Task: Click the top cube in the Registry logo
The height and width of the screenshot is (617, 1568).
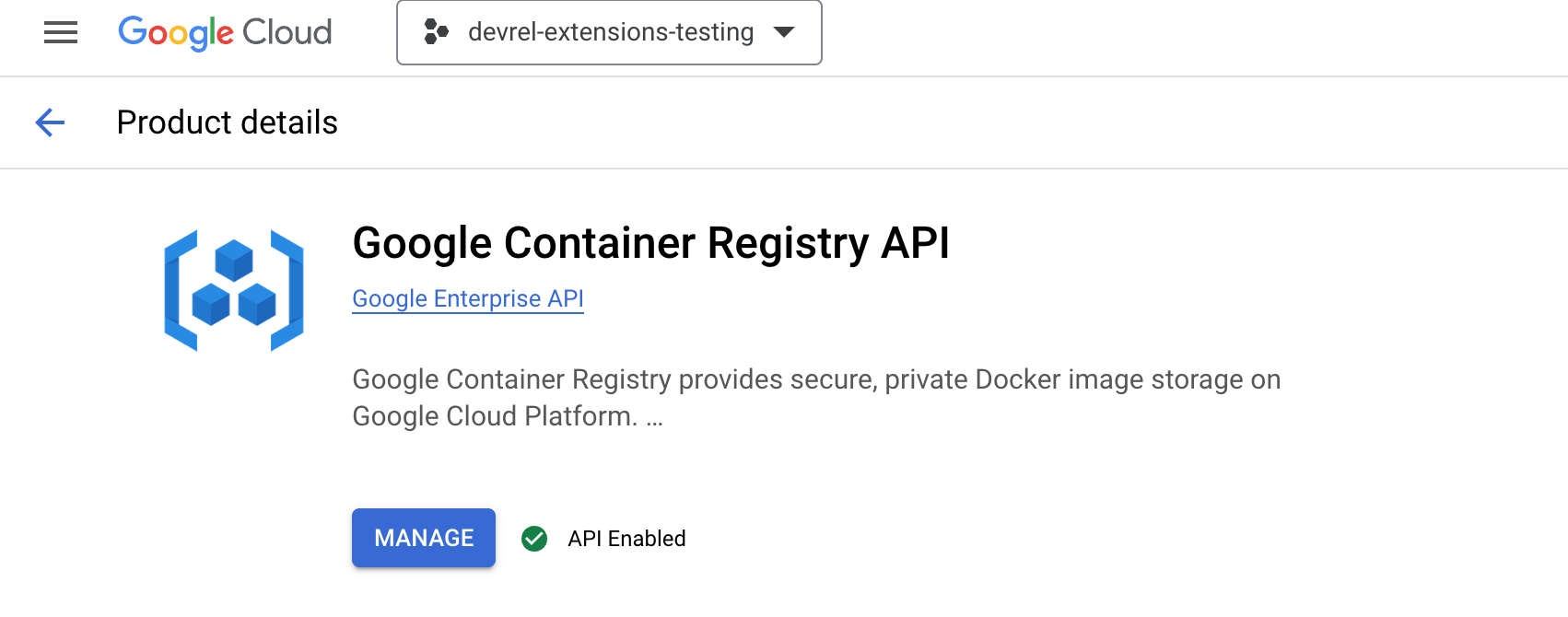Action: click(x=234, y=260)
